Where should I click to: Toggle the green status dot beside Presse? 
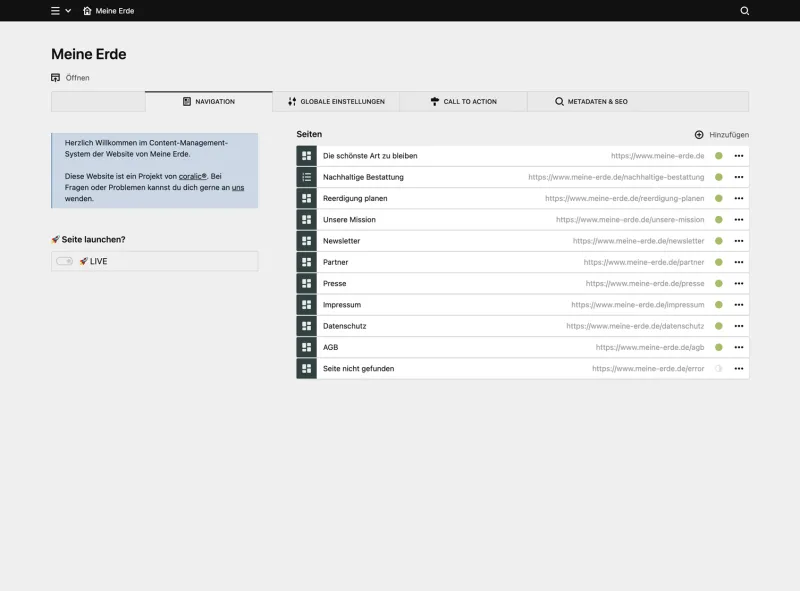click(x=718, y=283)
